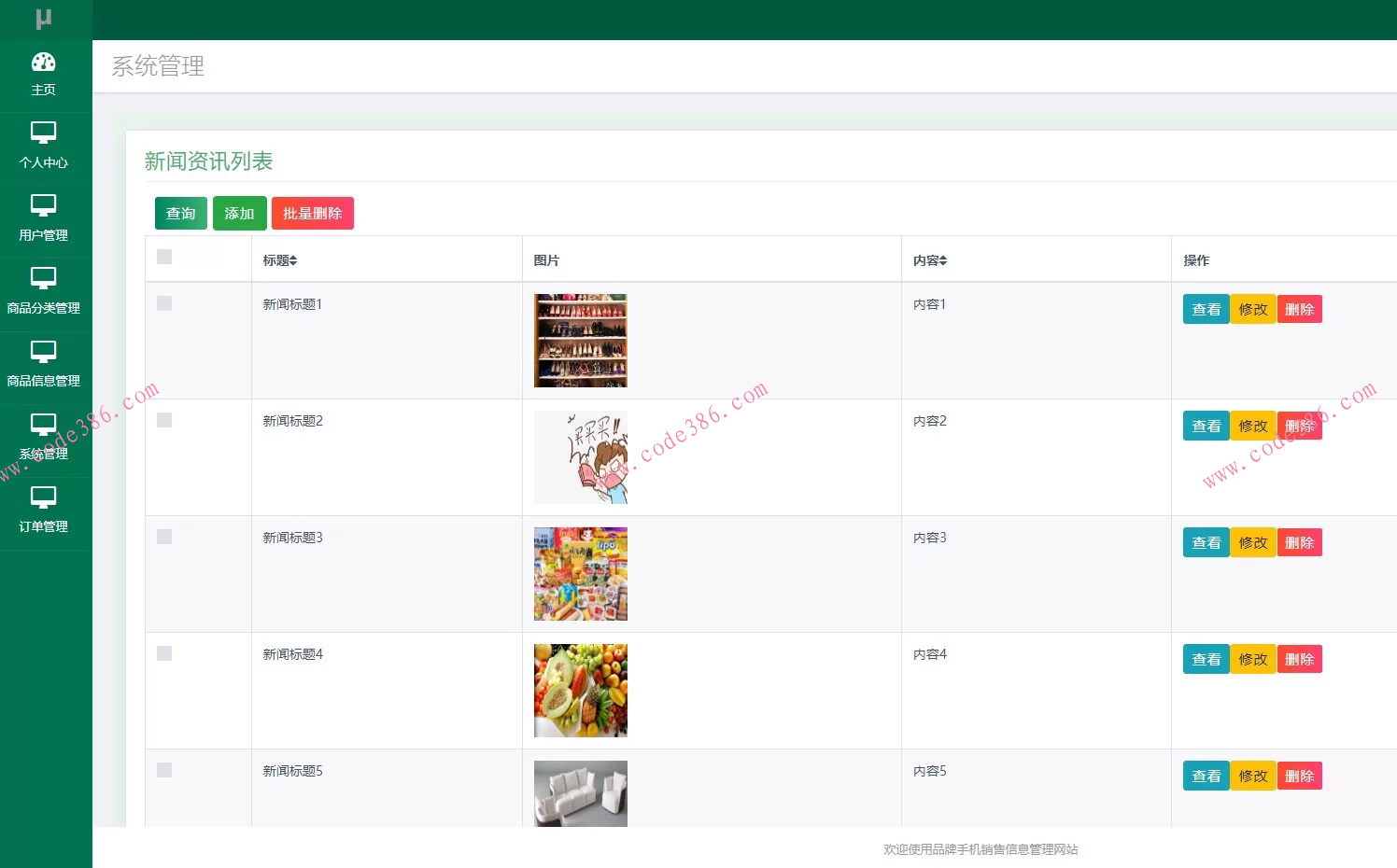
Task: Open the 主页 dashboard icon
Action: tap(44, 62)
